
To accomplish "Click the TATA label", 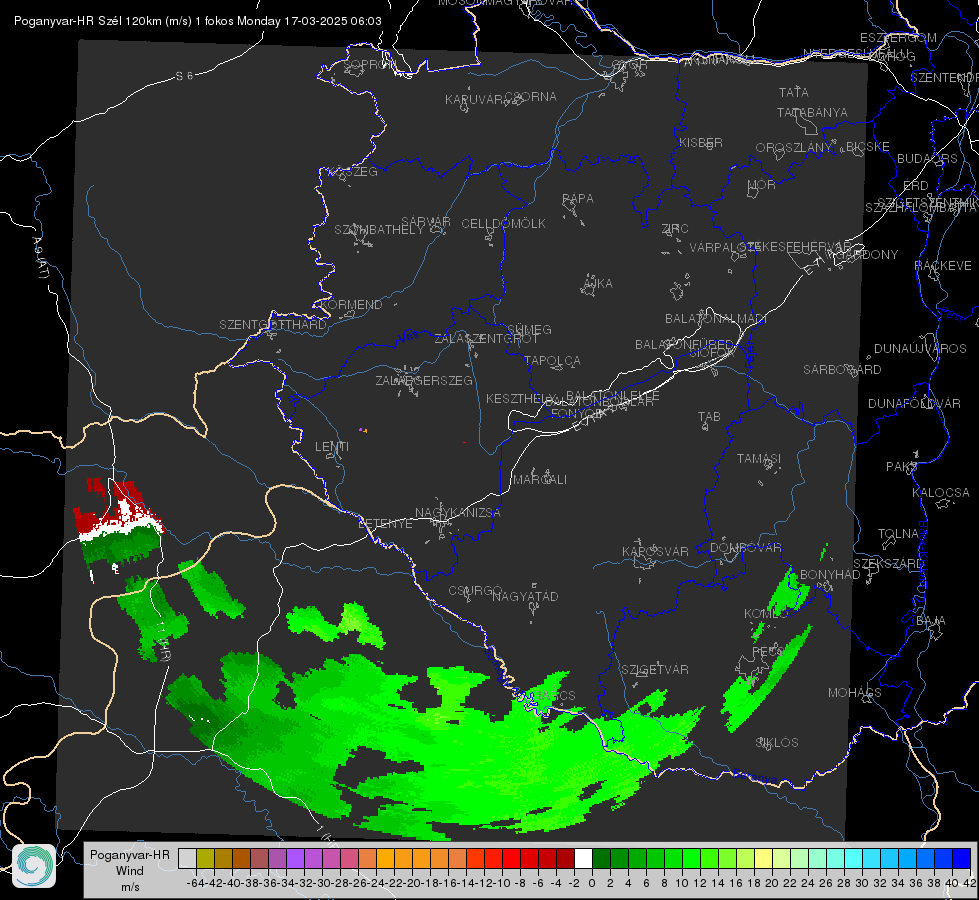I will tap(794, 92).
